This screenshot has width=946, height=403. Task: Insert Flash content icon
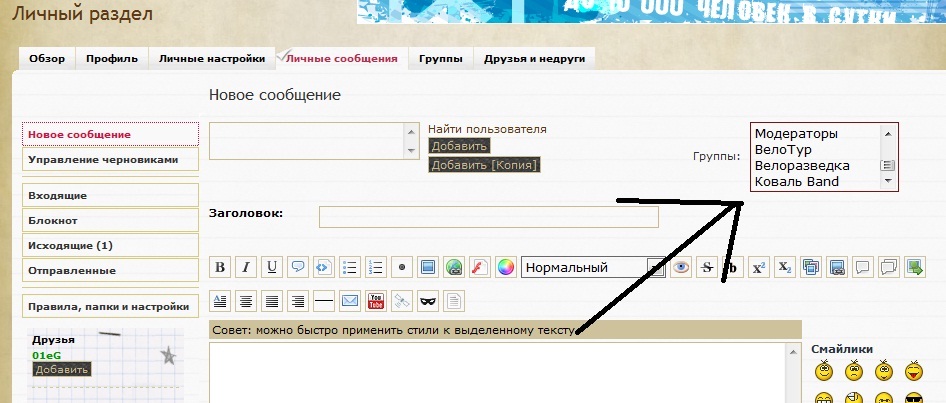(480, 267)
